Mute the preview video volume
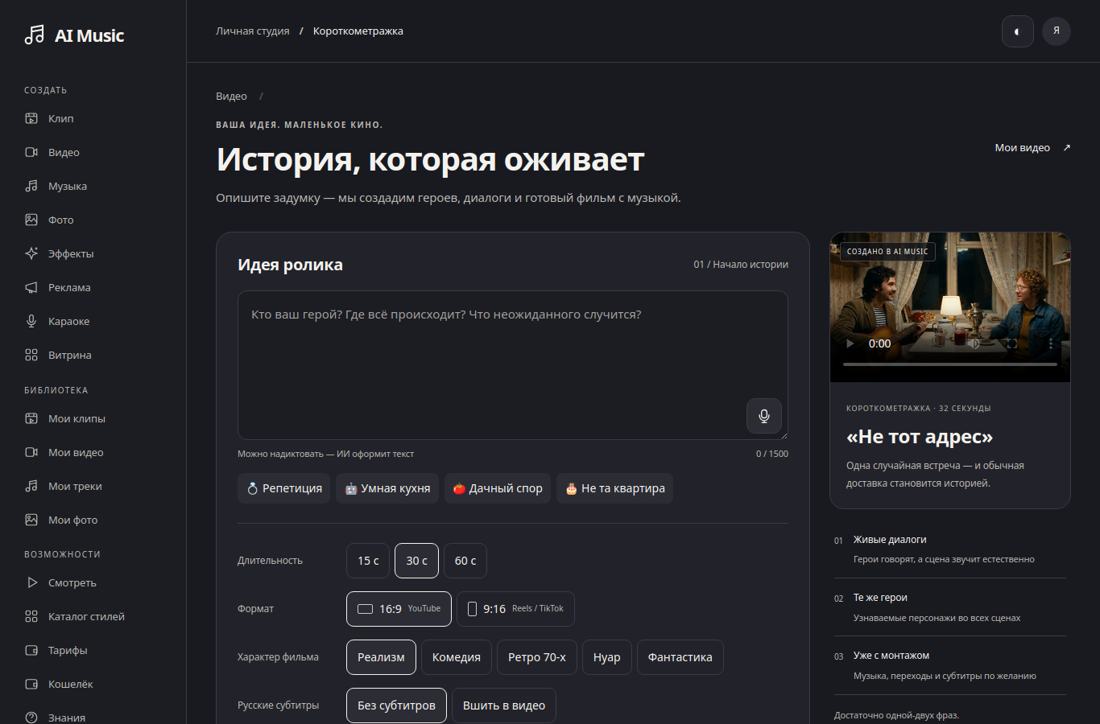 (973, 344)
